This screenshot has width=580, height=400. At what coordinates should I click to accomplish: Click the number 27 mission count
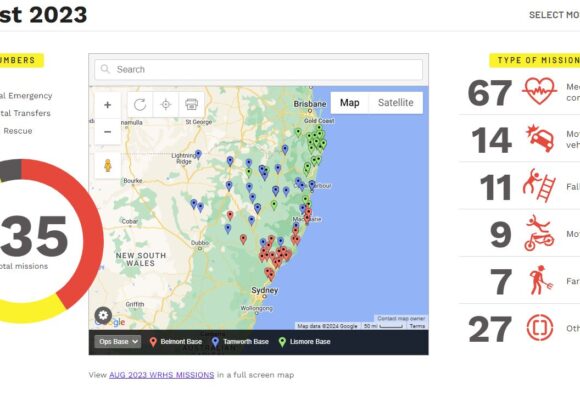(490, 329)
